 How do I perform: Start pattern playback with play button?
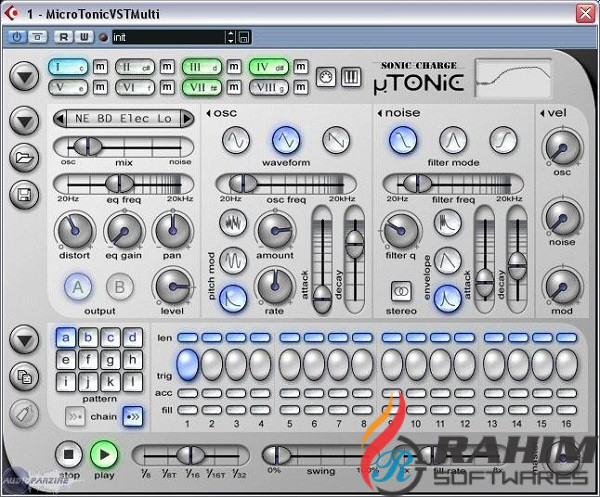(104, 455)
